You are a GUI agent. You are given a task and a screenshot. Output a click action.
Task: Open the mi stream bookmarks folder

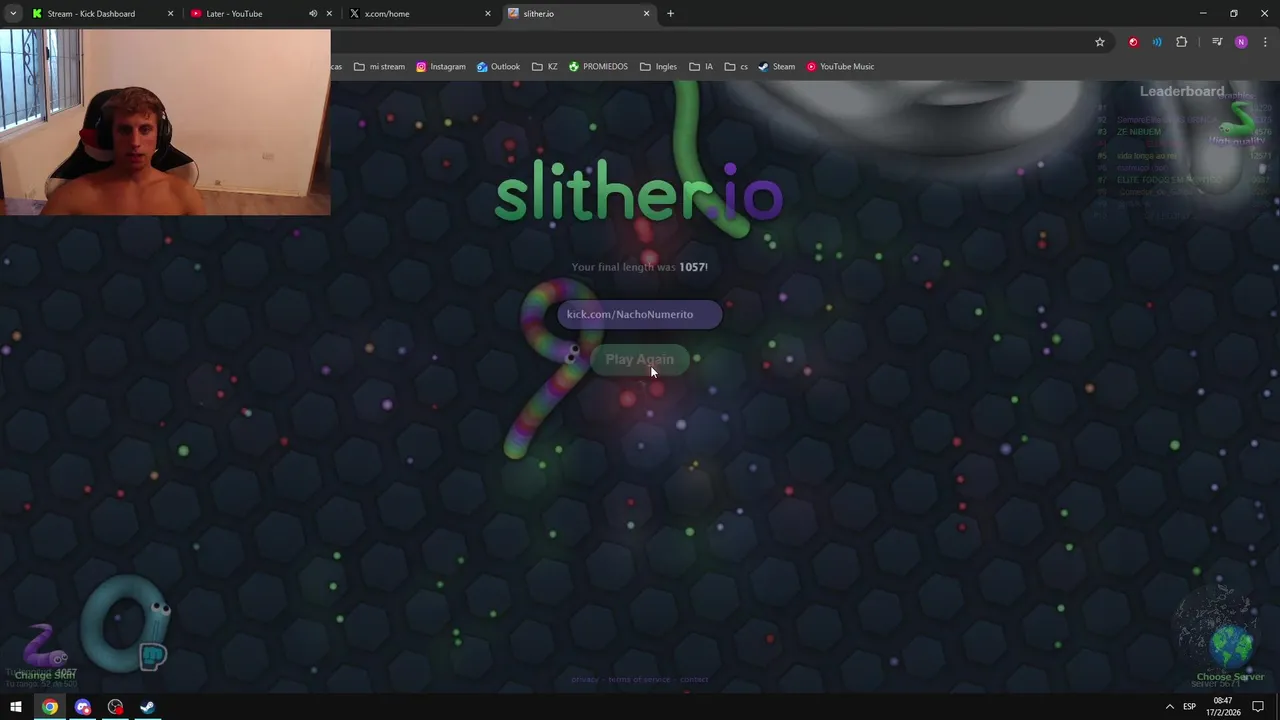click(x=379, y=67)
